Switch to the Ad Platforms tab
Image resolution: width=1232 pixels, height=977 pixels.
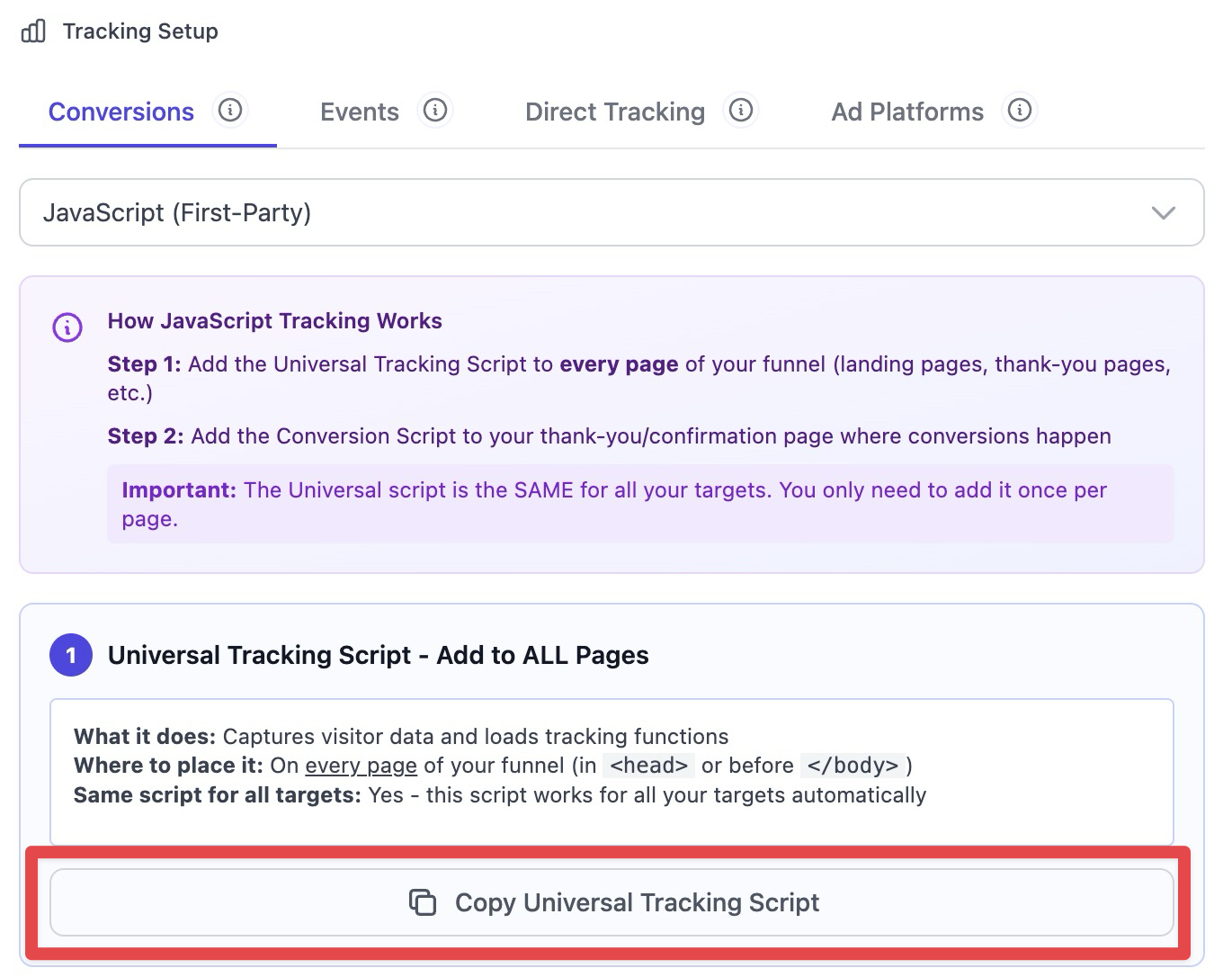(x=907, y=112)
